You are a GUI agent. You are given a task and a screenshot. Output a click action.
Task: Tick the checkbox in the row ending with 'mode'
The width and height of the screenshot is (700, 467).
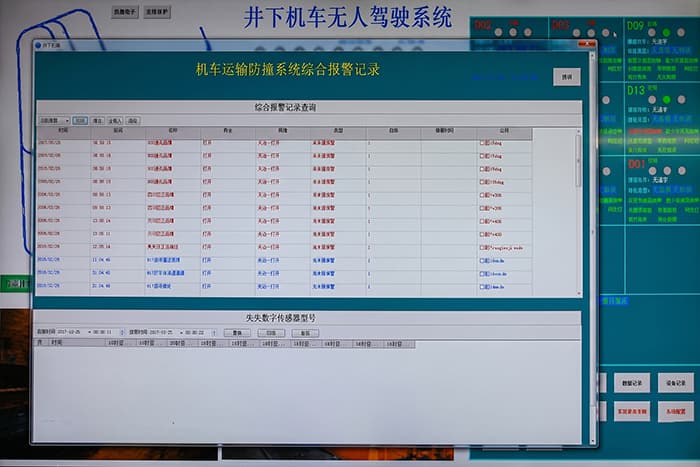(482, 247)
